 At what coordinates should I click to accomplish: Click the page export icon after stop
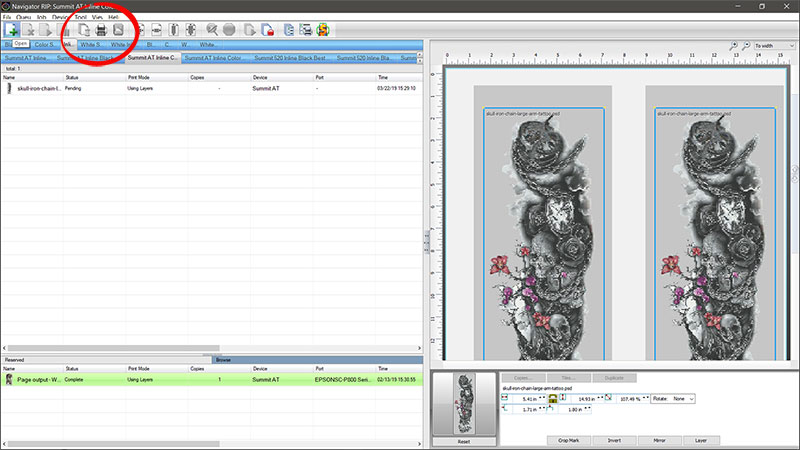[249, 30]
